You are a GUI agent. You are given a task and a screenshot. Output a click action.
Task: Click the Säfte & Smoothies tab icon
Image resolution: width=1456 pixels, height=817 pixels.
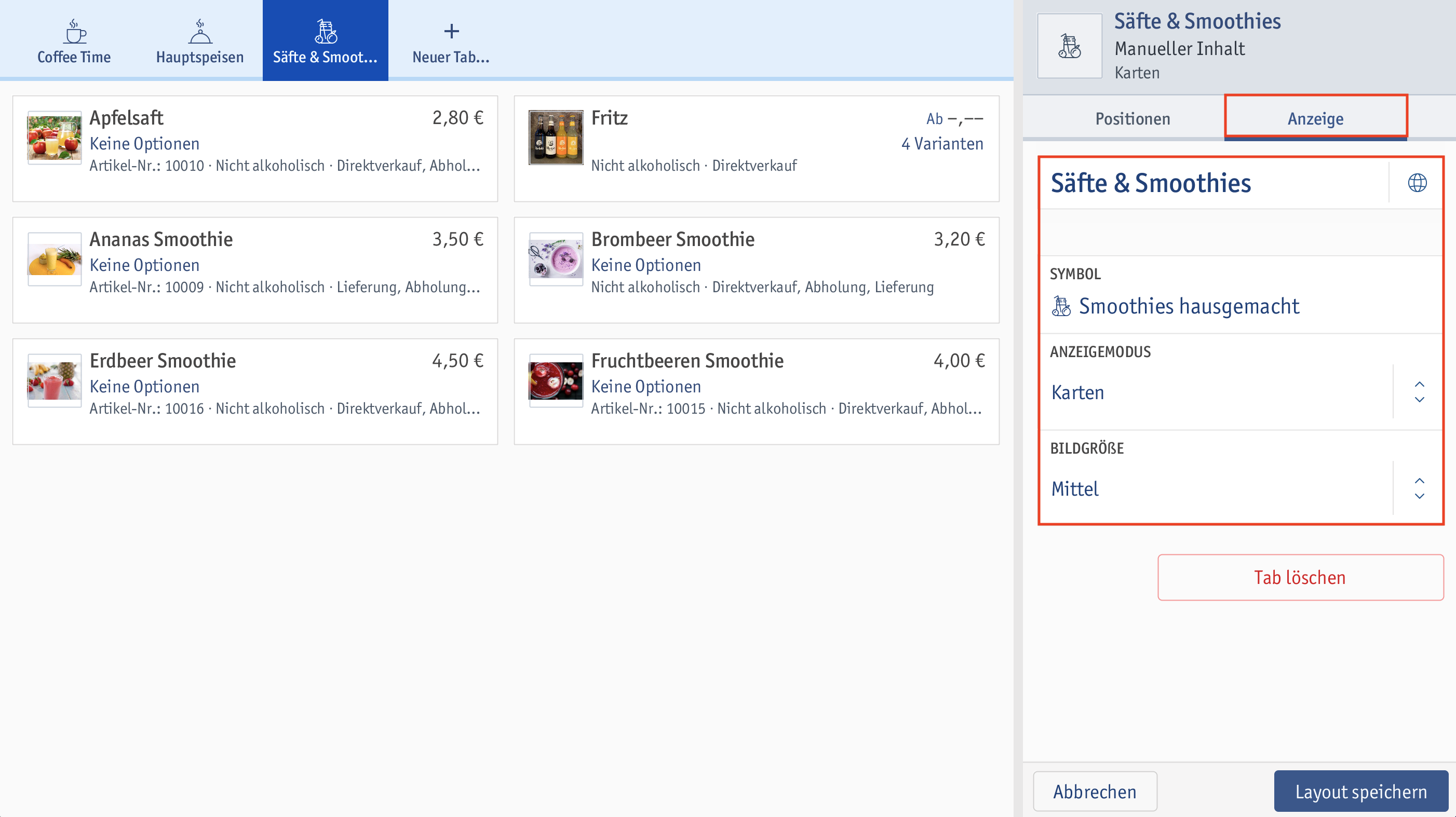(x=324, y=31)
